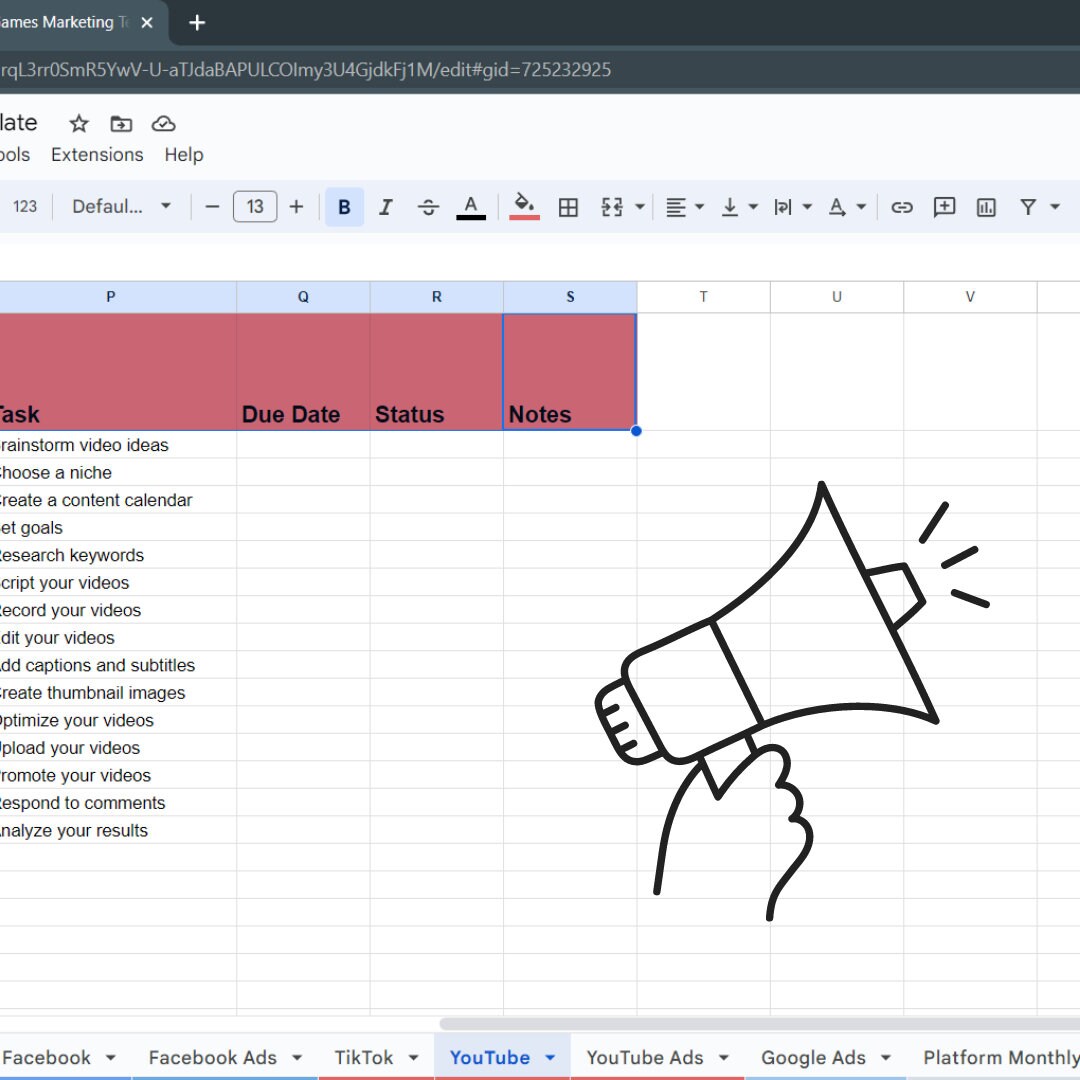This screenshot has width=1080, height=1080.
Task: Toggle bold formatting on the selection
Action: point(344,207)
